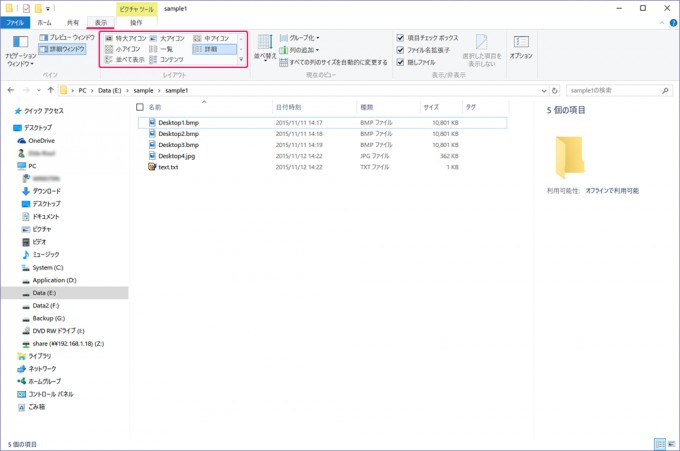Image resolution: width=680 pixels, height=451 pixels.
Task: Select the file Desktop2.bmp
Action: pos(178,134)
